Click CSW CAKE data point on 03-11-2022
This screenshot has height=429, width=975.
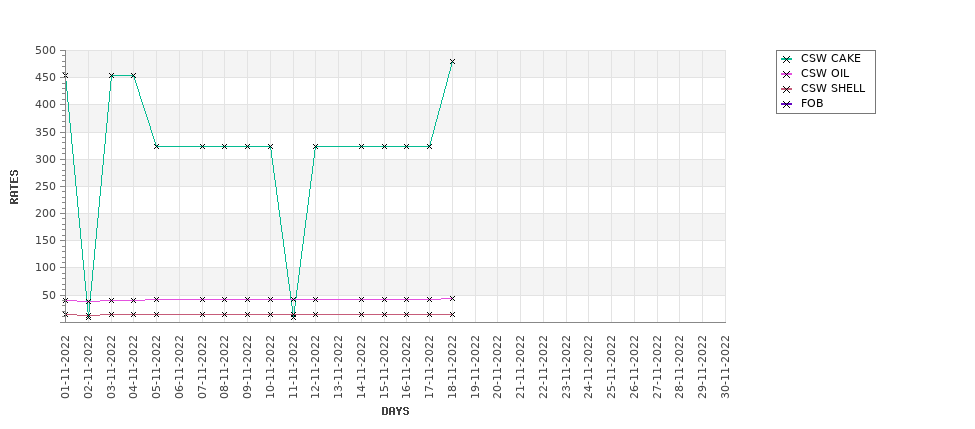[x=111, y=75]
